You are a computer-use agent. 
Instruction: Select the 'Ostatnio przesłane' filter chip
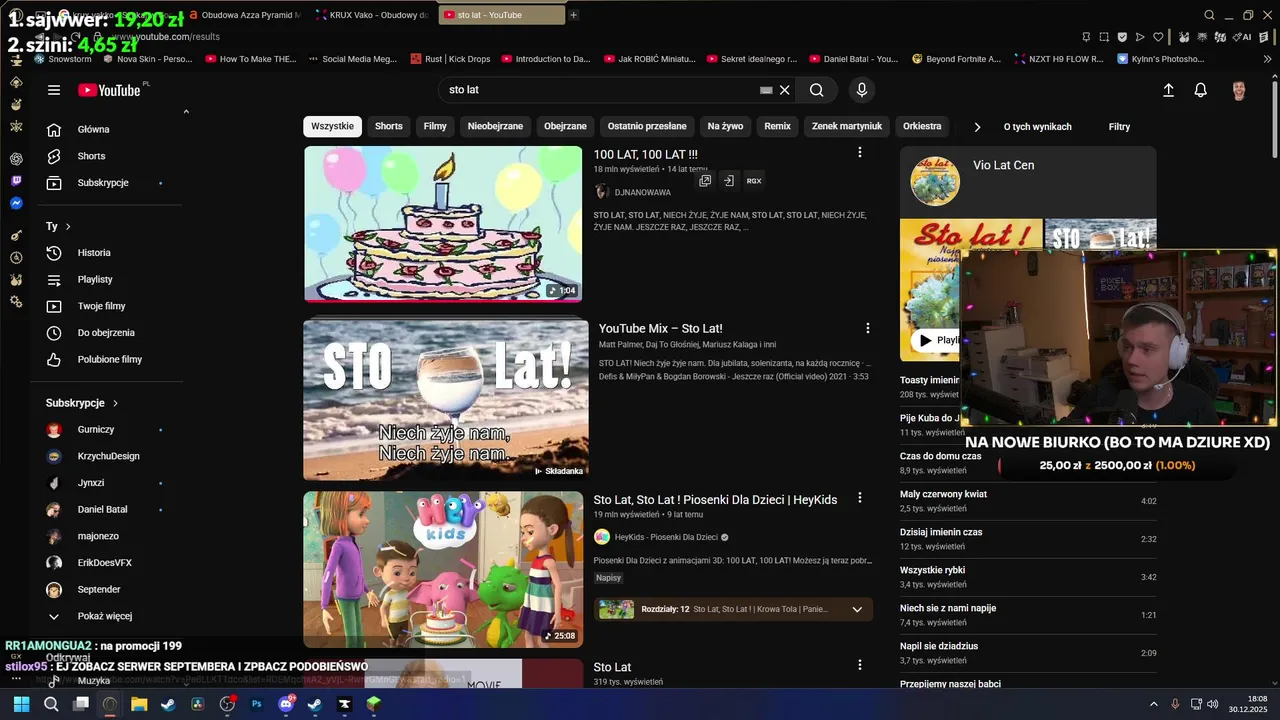tap(647, 126)
